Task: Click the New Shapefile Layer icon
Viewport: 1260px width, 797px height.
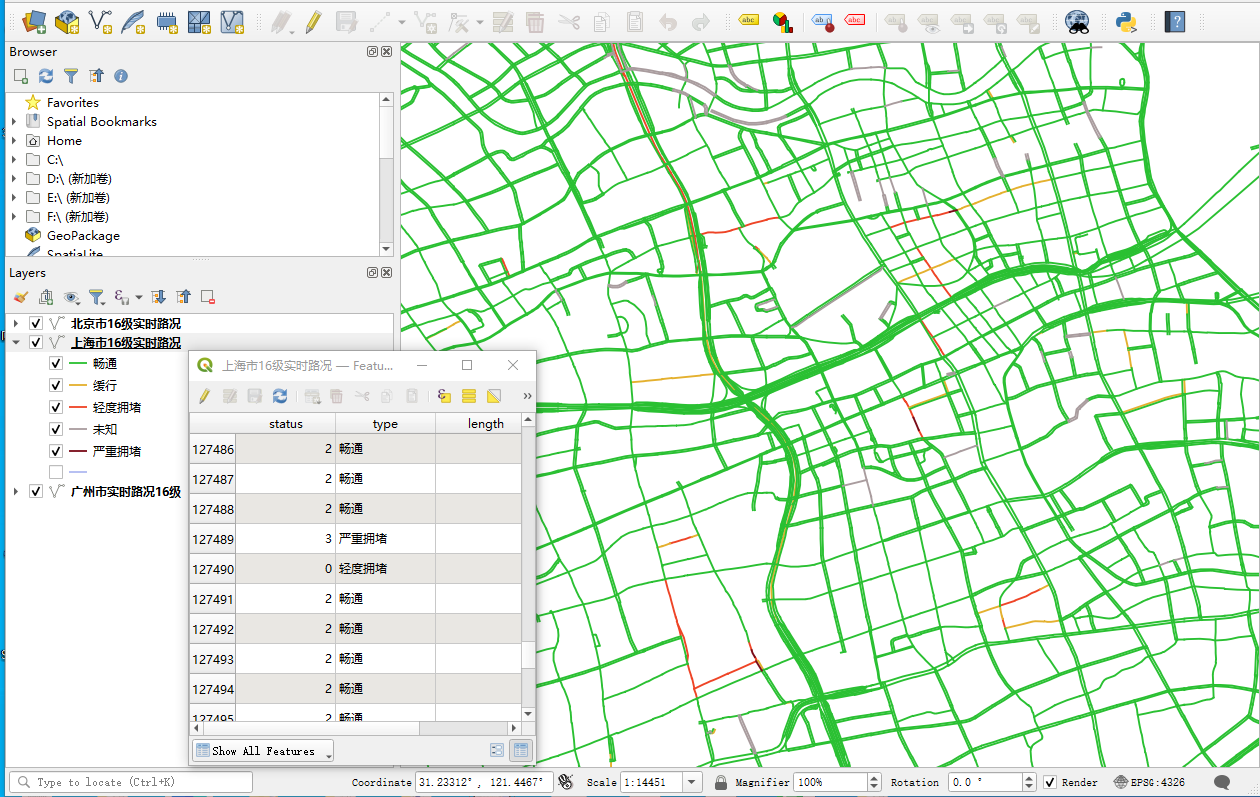Action: coord(101,21)
